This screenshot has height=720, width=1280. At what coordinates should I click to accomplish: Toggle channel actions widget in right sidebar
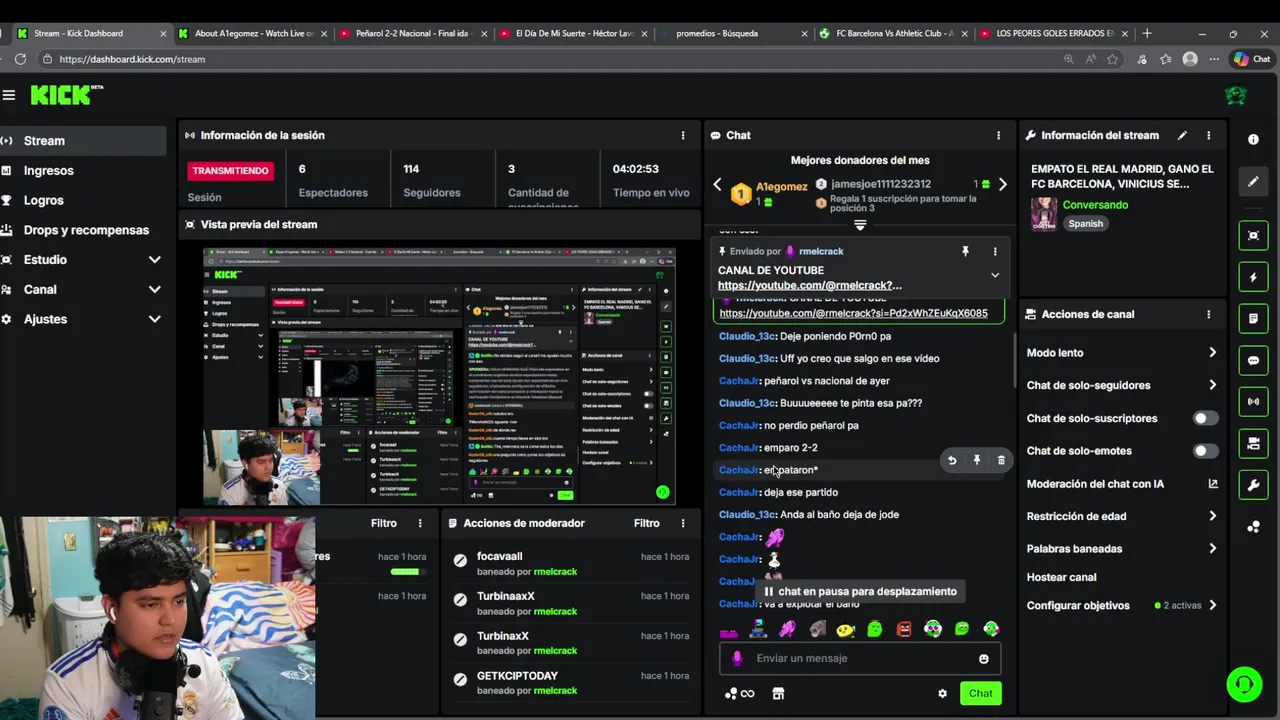[1253, 443]
